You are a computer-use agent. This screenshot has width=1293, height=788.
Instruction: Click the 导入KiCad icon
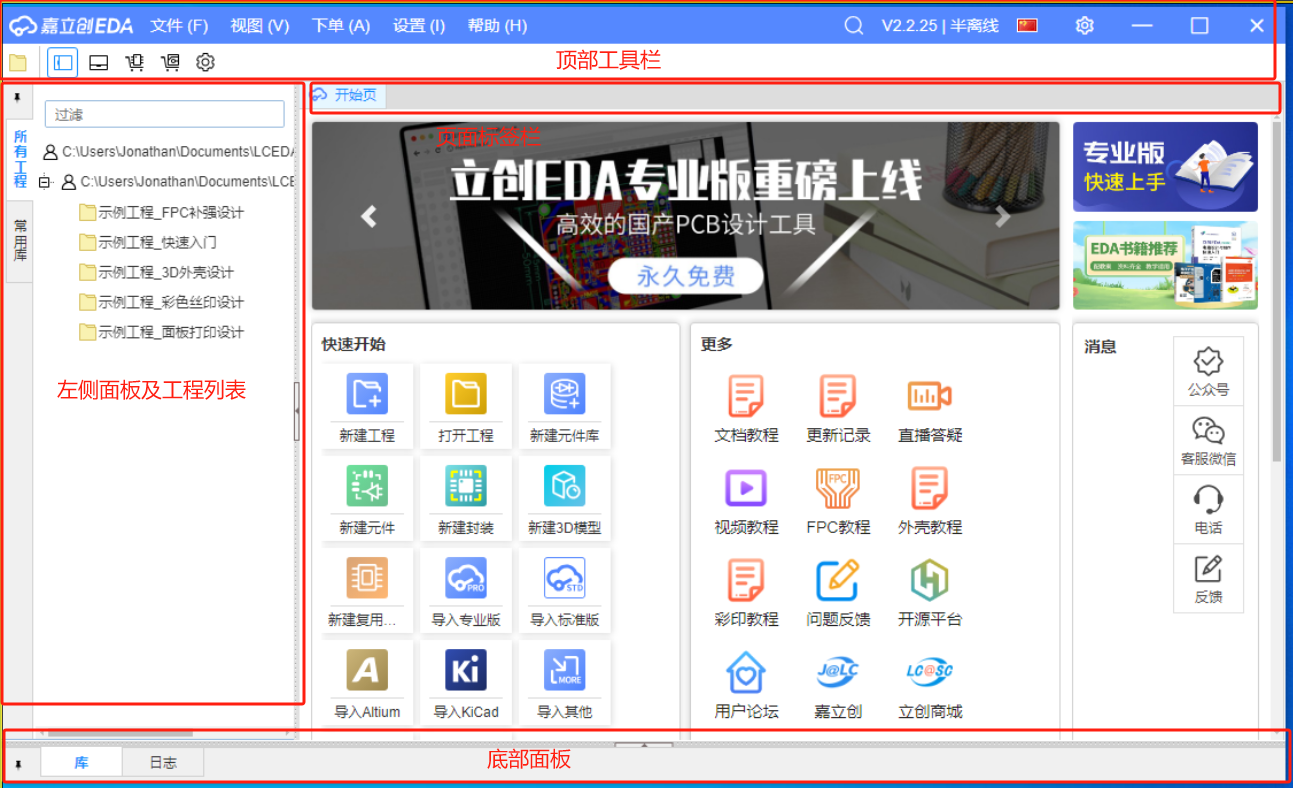point(466,670)
